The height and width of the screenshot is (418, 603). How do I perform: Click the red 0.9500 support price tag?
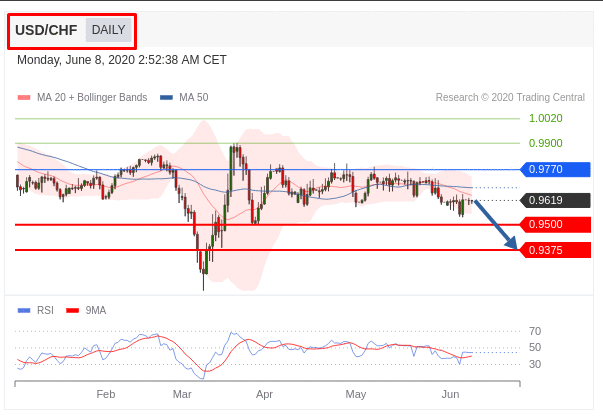pos(555,224)
